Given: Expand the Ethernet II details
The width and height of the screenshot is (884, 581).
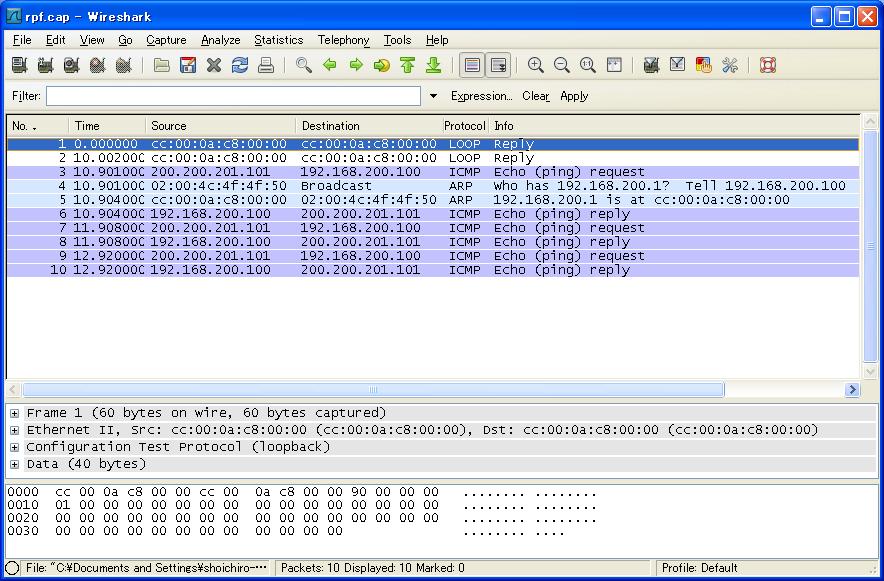Looking at the screenshot, I should click(x=15, y=431).
